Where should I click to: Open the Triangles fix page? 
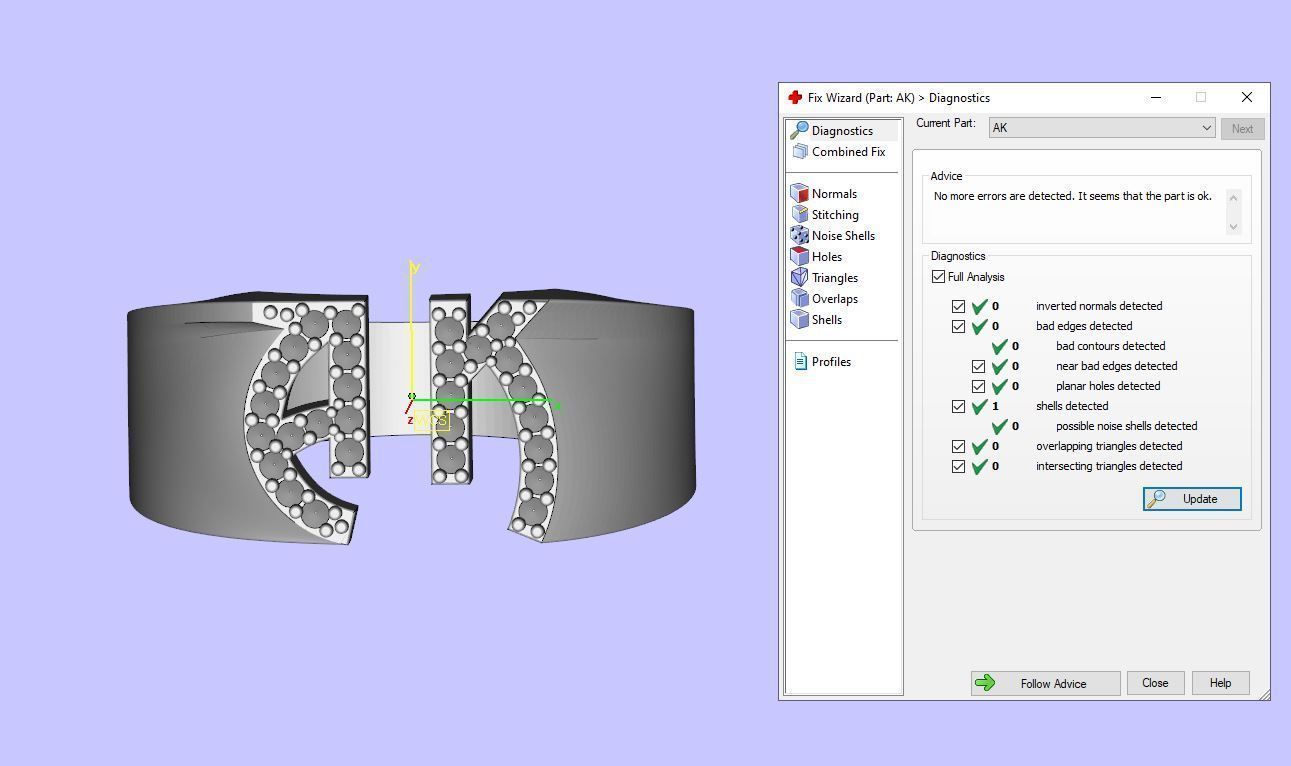click(835, 278)
